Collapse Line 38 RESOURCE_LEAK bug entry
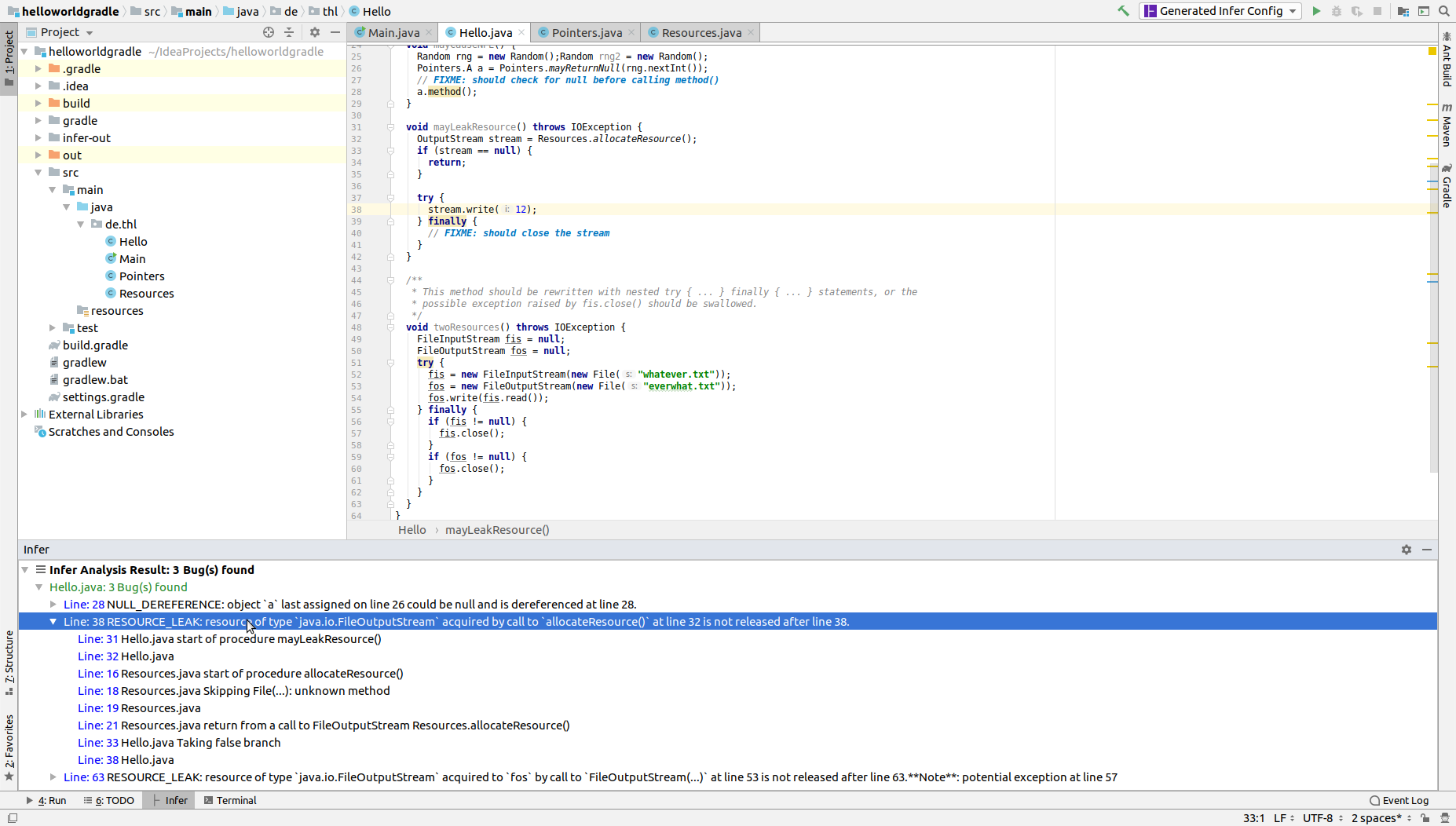Viewport: 1456px width, 826px height. (x=53, y=622)
